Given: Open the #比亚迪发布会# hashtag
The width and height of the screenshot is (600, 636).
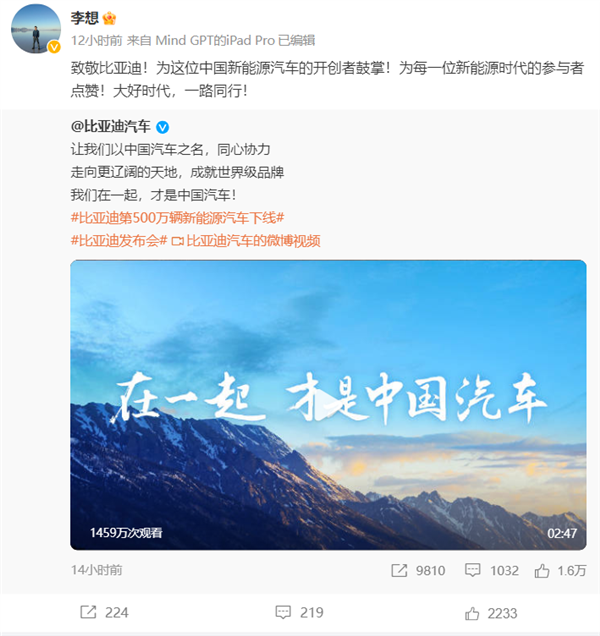Looking at the screenshot, I should point(119,241).
